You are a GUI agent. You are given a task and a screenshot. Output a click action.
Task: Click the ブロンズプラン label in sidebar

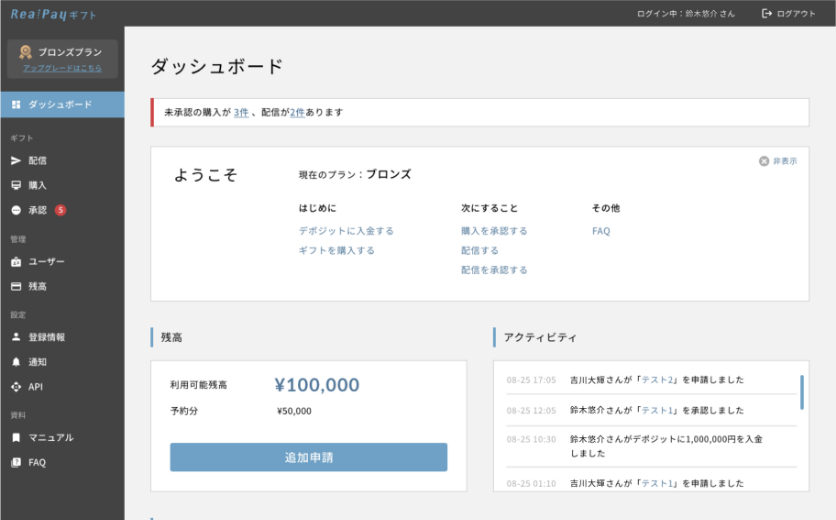point(70,52)
